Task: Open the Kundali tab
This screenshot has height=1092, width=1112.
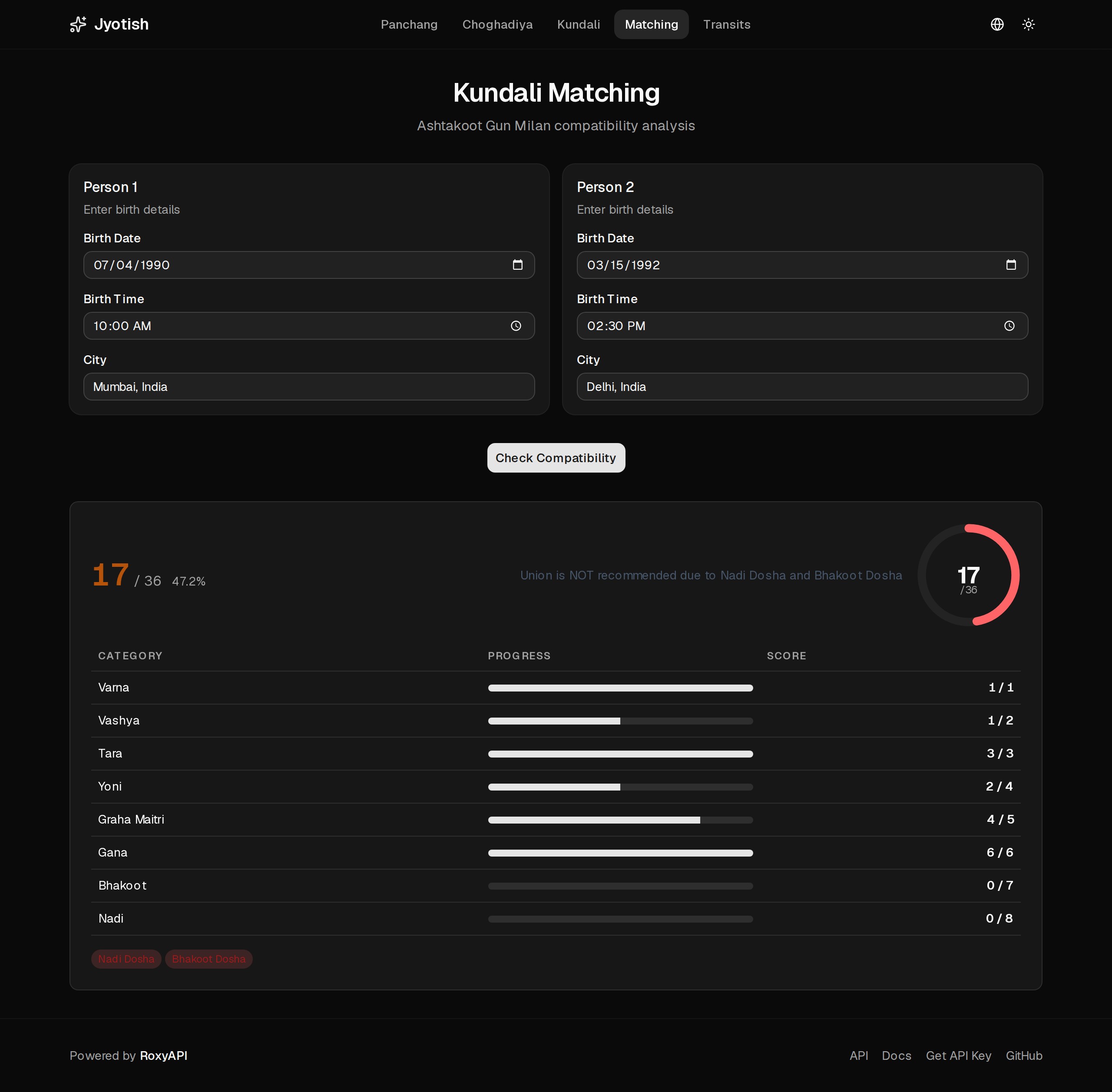Action: (579, 24)
